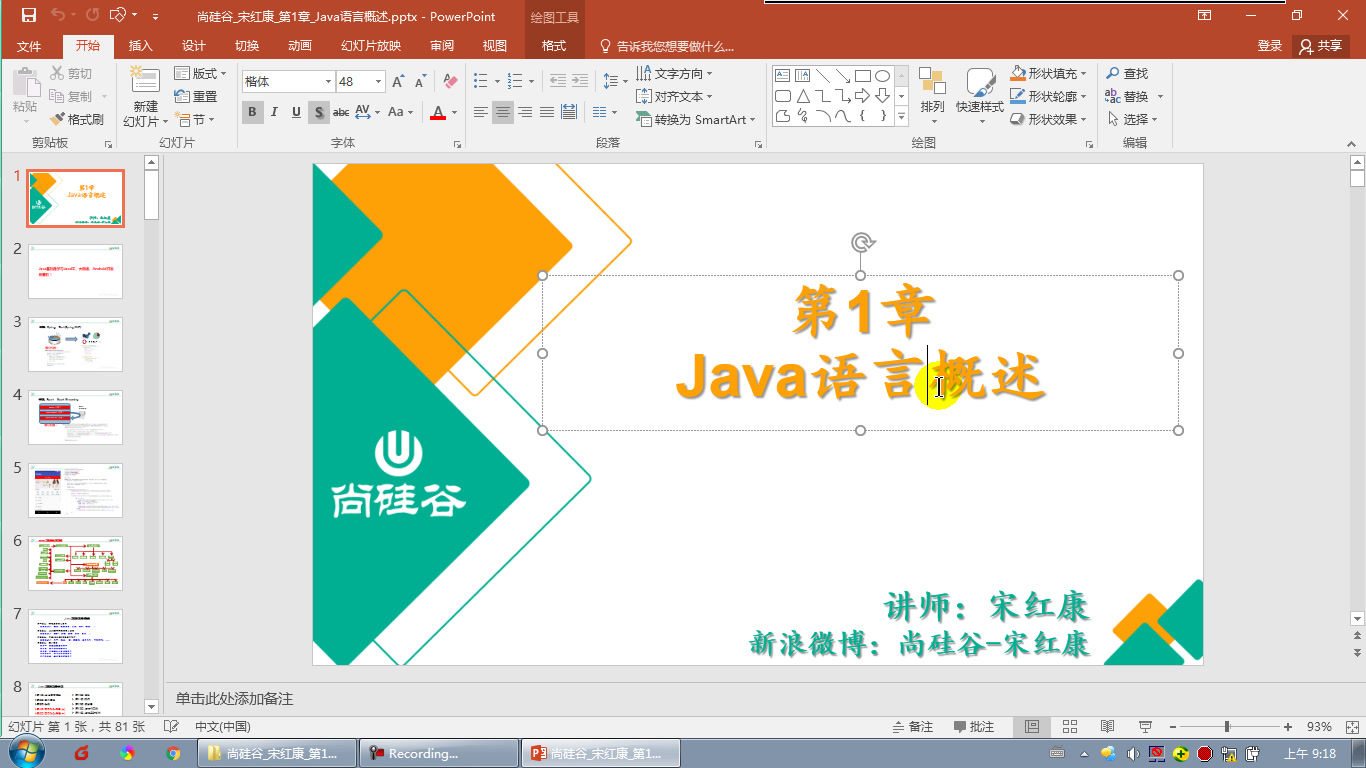Select the text box shape in gallery

pos(783,76)
